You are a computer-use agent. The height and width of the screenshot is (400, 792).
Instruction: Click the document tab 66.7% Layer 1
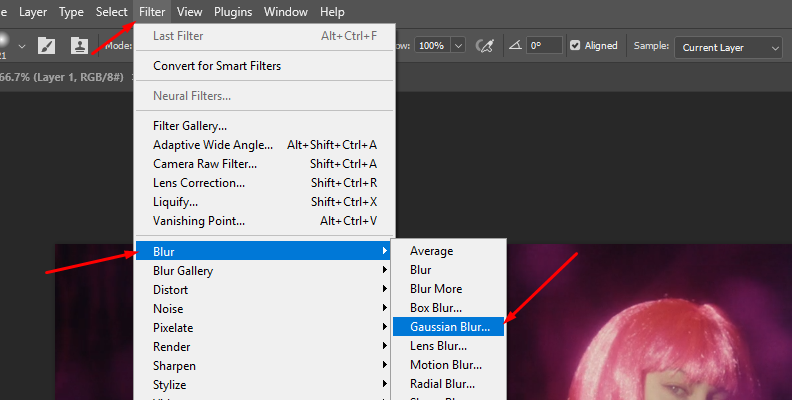tap(62, 77)
